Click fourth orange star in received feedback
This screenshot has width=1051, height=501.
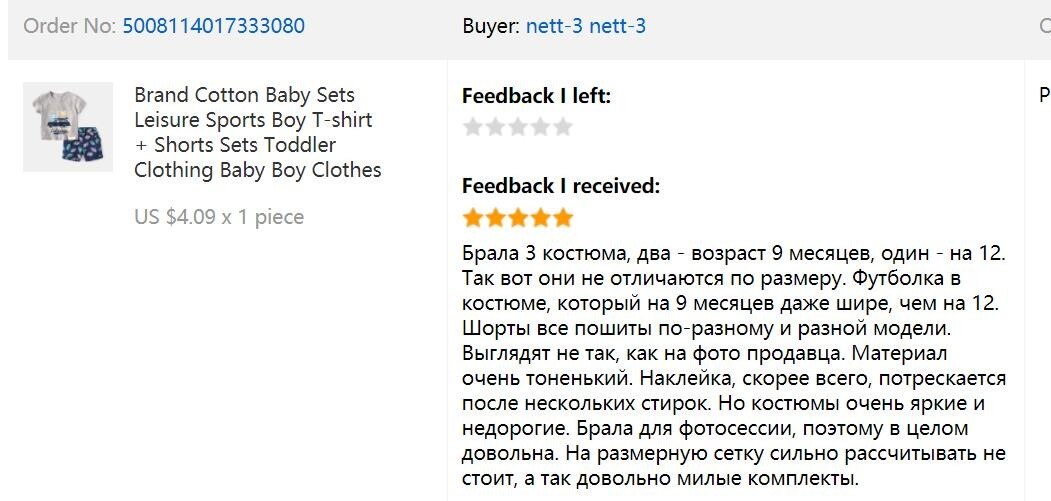point(540,217)
